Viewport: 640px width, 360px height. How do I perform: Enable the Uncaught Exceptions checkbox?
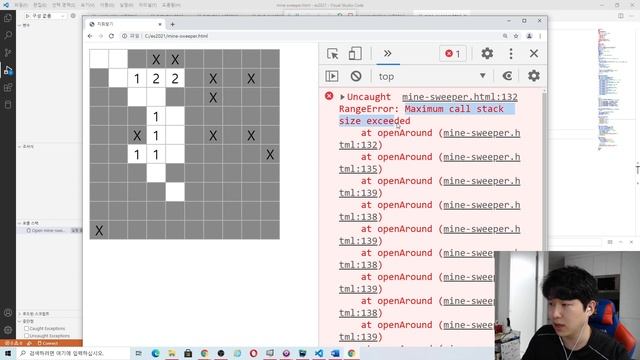[27, 336]
